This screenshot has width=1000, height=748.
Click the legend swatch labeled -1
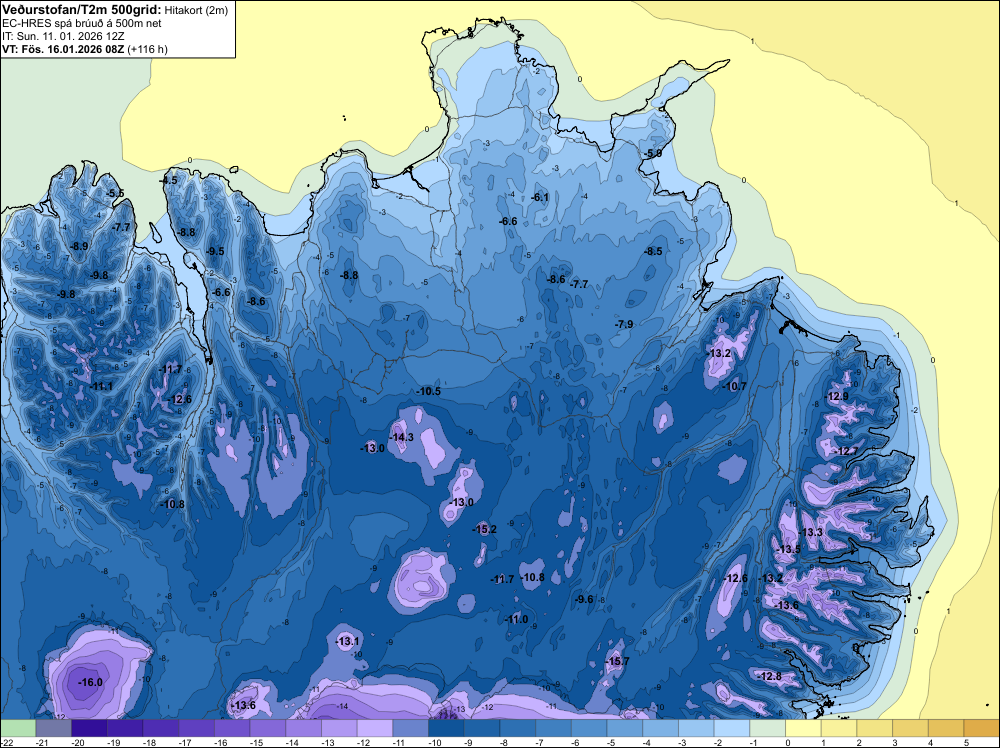coord(768,728)
